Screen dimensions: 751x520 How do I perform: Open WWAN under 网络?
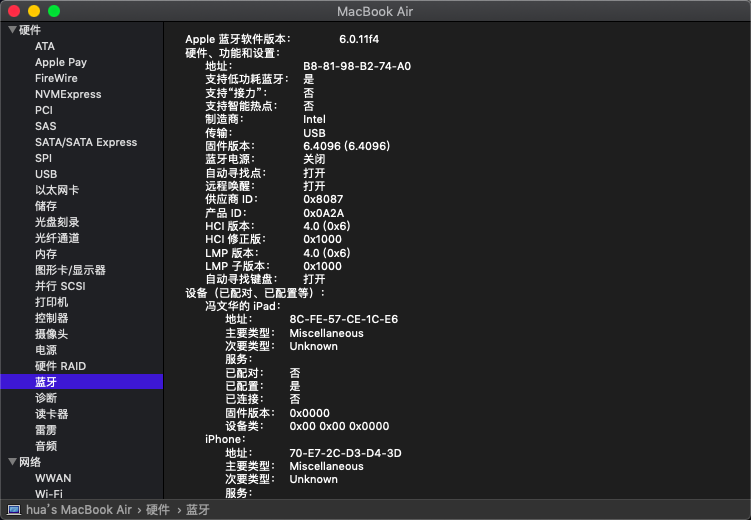53,478
